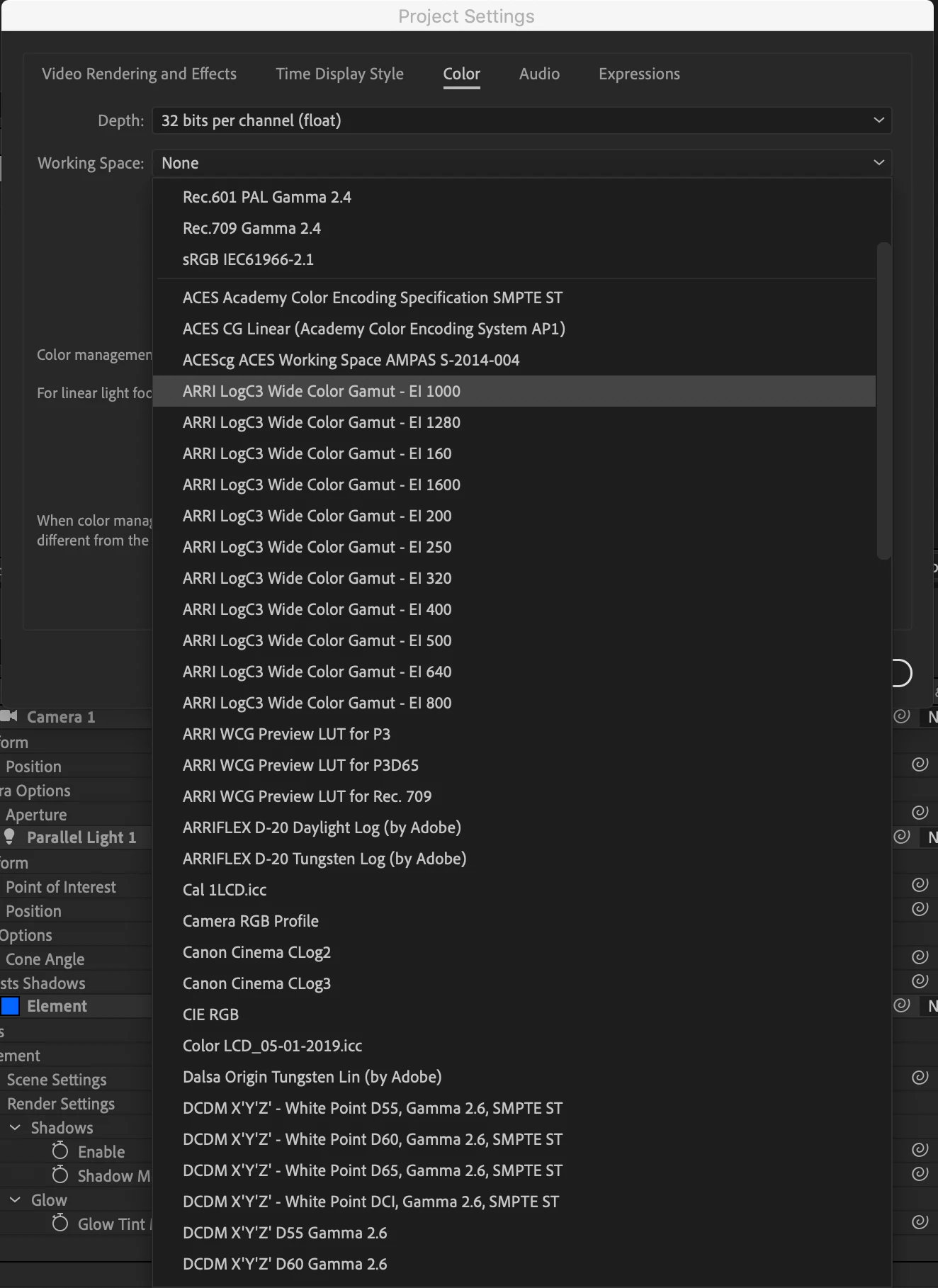This screenshot has height=1288, width=938.
Task: Choose DCDM X'Y'Z' White Point D55 SMPTE ST
Action: 514,1108
